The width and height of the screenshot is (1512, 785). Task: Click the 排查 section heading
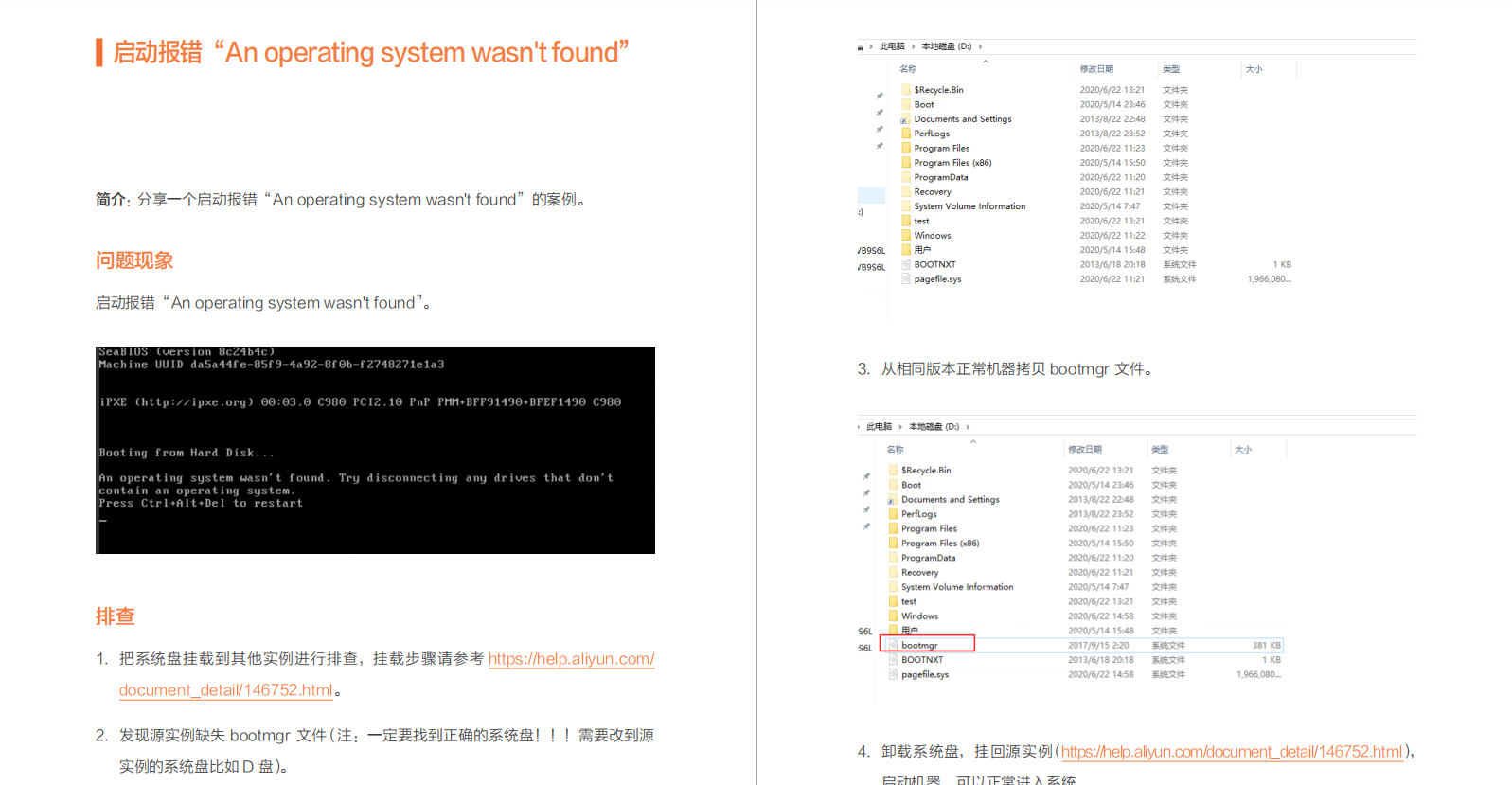coord(116,616)
